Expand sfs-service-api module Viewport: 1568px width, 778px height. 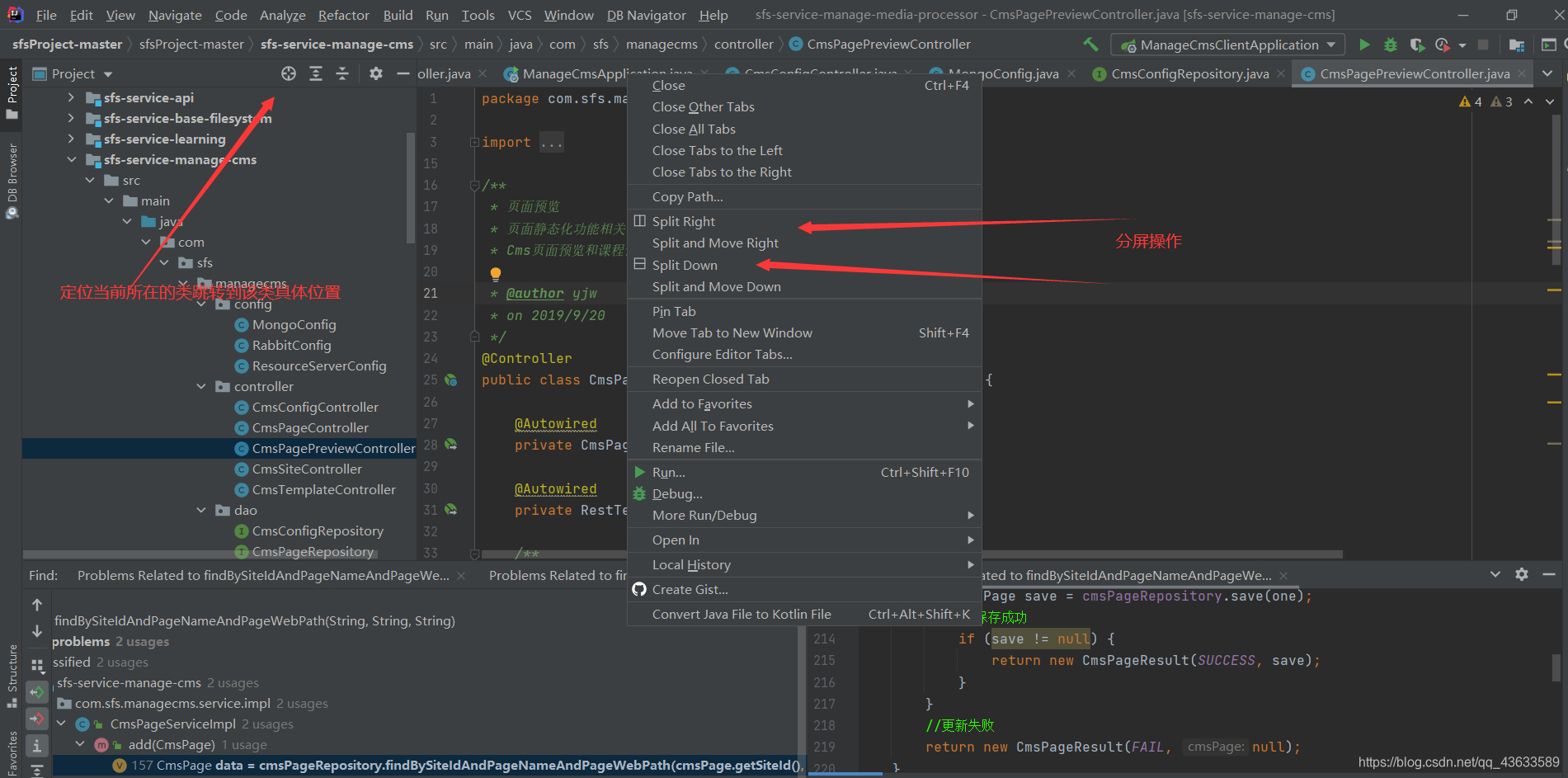pyautogui.click(x=71, y=97)
